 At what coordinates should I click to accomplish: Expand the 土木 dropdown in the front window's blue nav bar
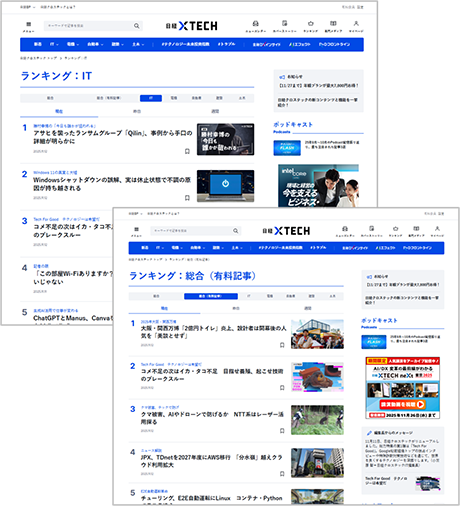(x=237, y=248)
